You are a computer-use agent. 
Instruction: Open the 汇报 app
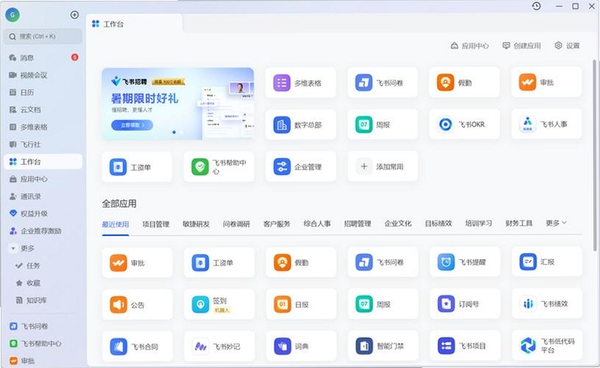(547, 262)
